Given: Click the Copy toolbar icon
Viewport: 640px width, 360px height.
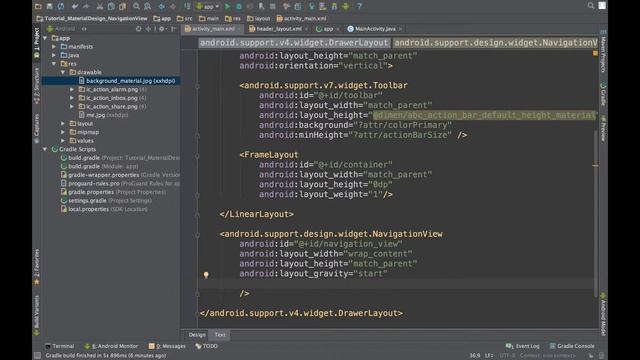Looking at the screenshot, I should (111, 6).
